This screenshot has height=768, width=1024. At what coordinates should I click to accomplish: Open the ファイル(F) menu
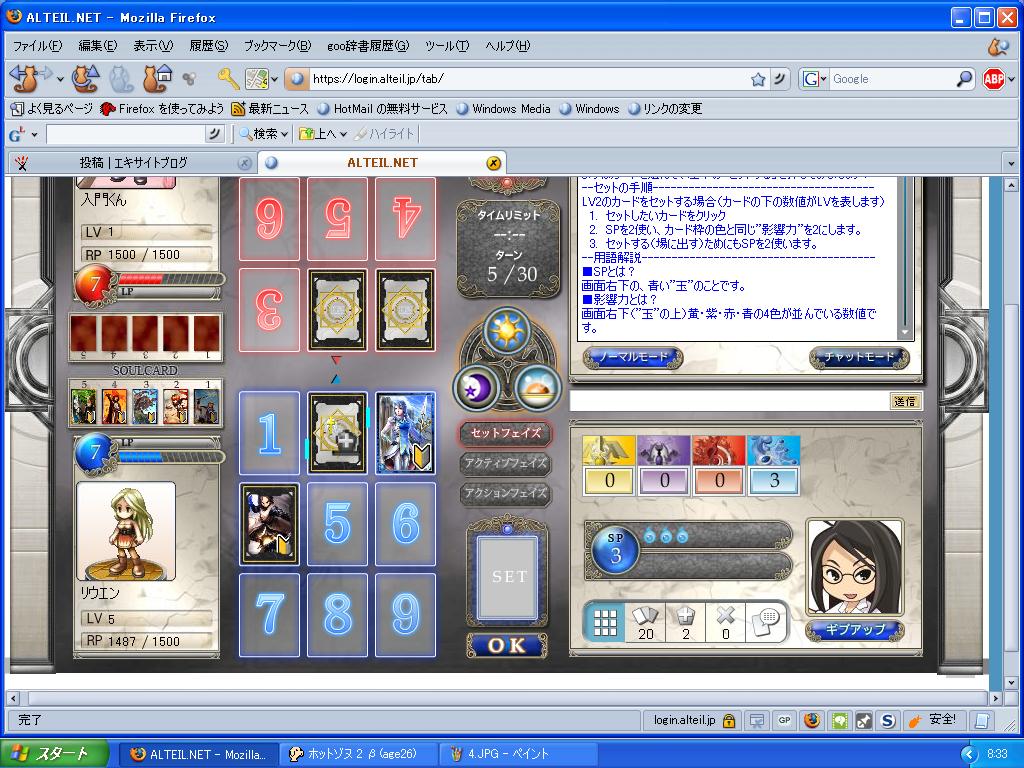(38, 46)
